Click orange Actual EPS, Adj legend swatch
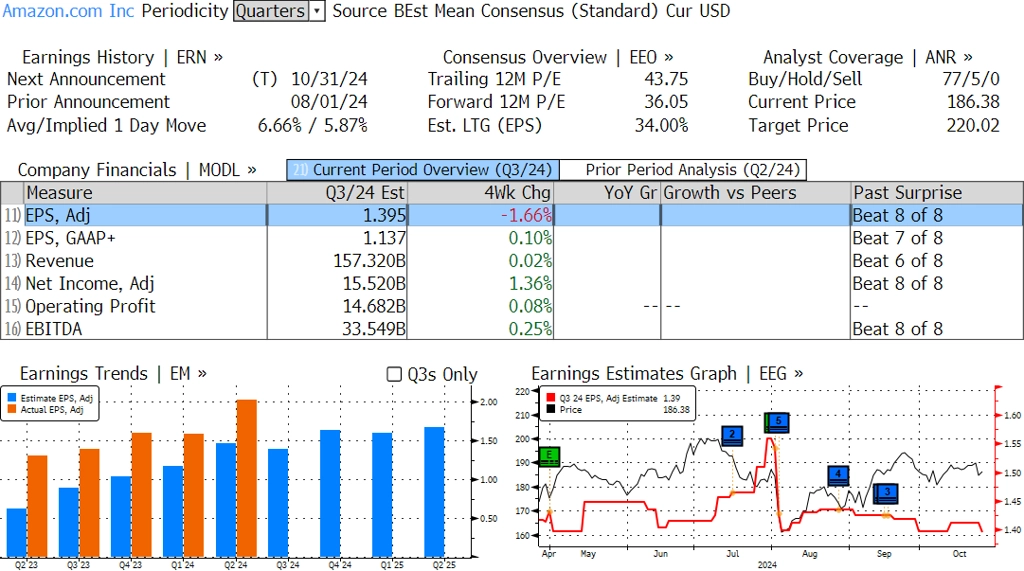The height and width of the screenshot is (571, 1024). point(12,410)
